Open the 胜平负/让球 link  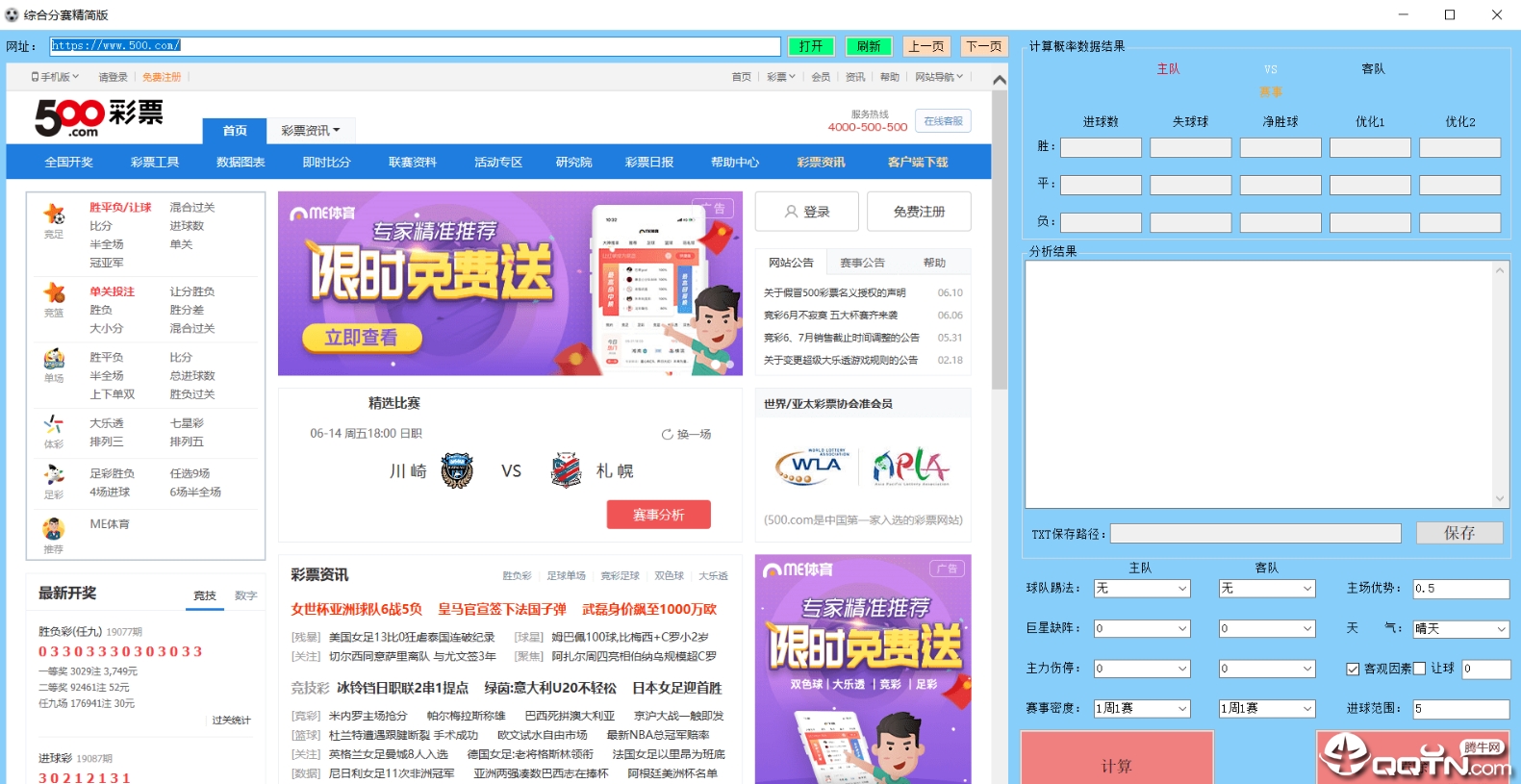tap(120, 208)
